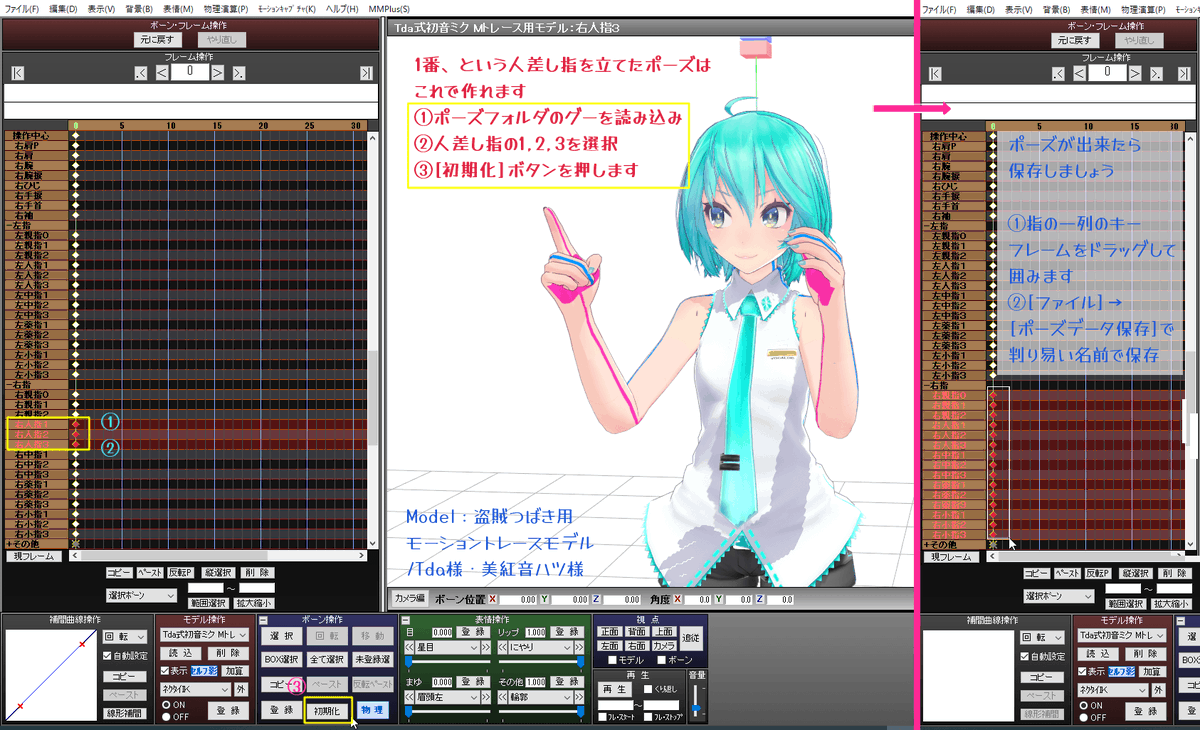The image size is (1200, 730).
Task: Toggle the くり返し repeat checkbox
Action: pyautogui.click(x=648, y=689)
